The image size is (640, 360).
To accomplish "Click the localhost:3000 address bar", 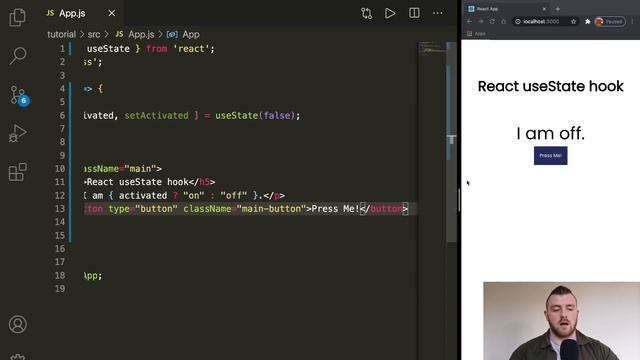I will pos(541,21).
